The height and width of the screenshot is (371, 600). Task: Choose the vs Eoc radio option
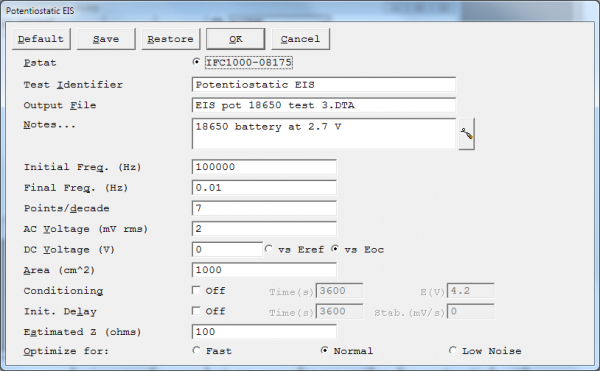(335, 249)
